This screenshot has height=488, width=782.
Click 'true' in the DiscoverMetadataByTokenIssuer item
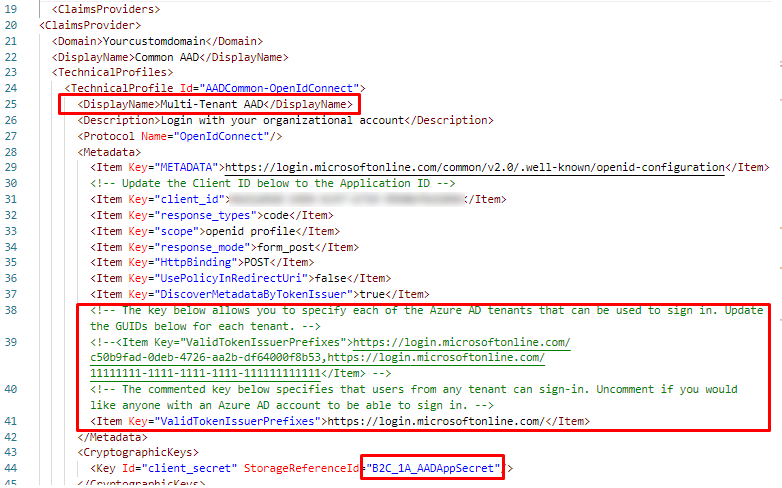point(371,294)
